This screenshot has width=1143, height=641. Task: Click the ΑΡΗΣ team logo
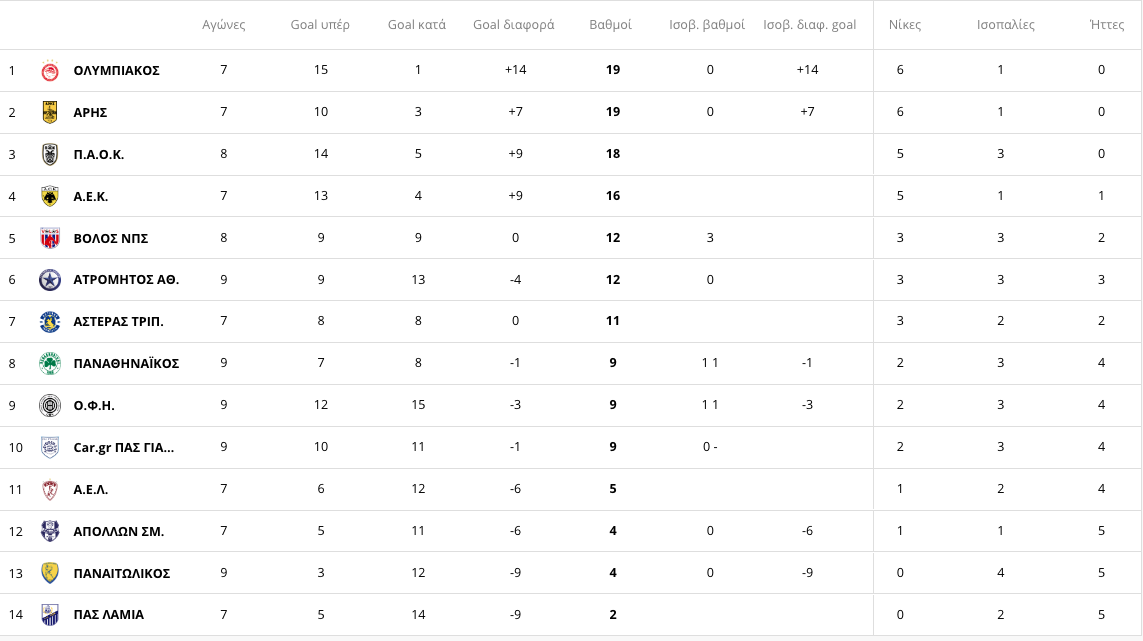(50, 112)
